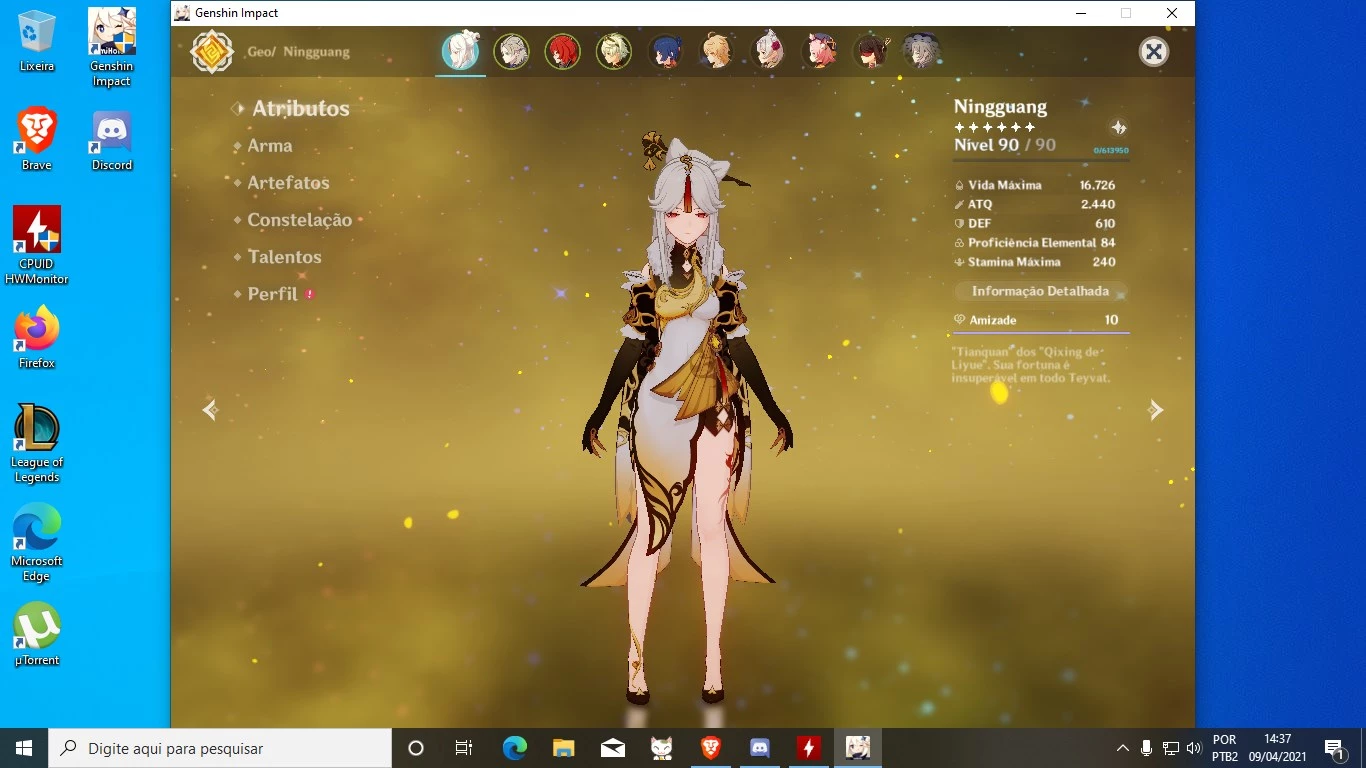Open Brave from the taskbar
1366x768 pixels.
click(x=711, y=748)
